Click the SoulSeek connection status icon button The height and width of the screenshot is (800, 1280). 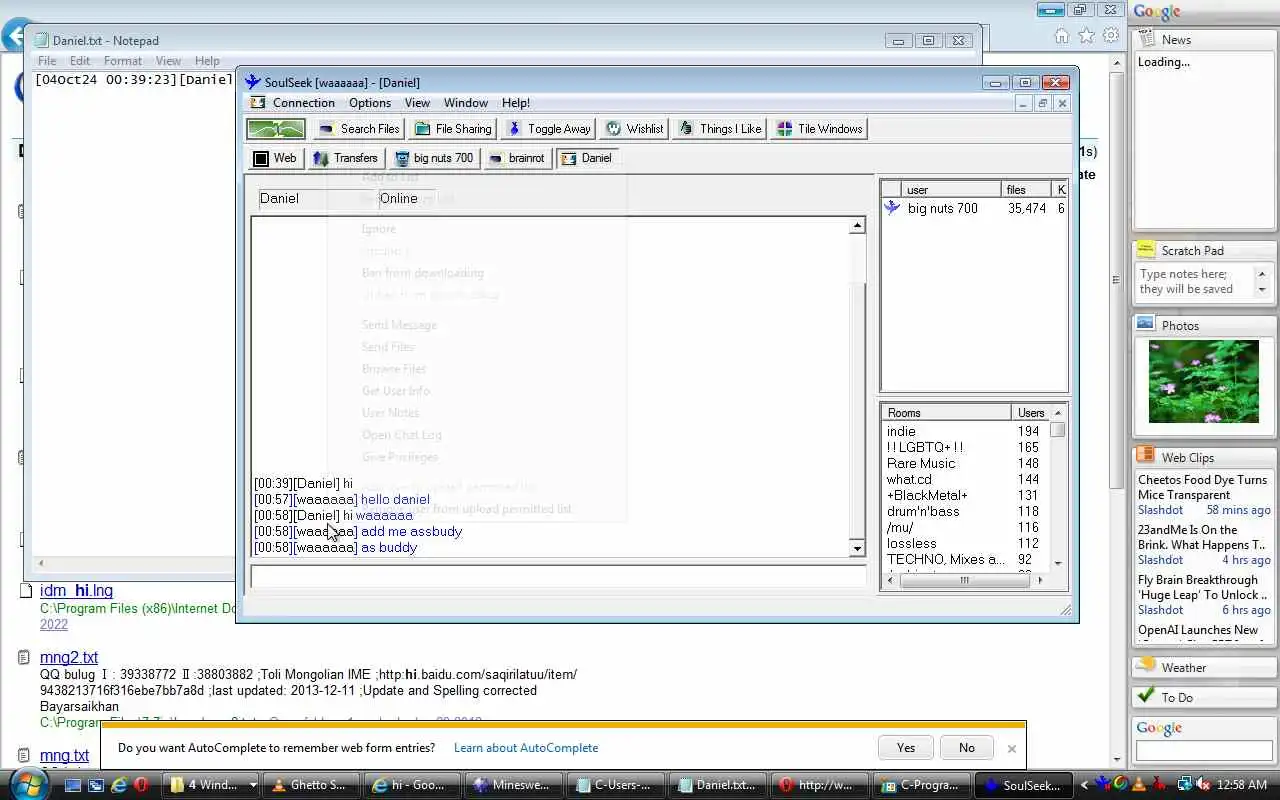point(276,129)
